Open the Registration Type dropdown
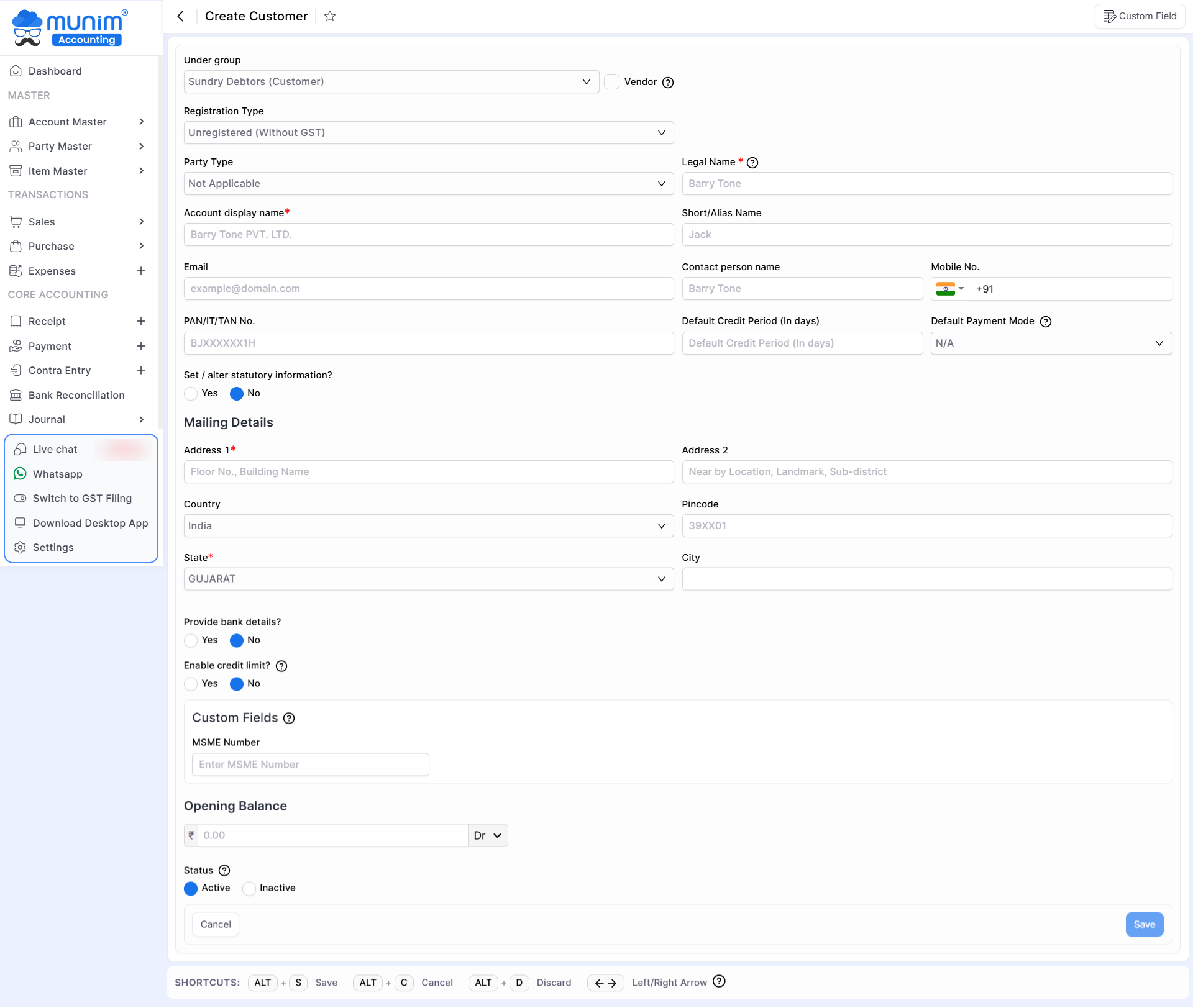Image resolution: width=1193 pixels, height=1008 pixels. (429, 133)
